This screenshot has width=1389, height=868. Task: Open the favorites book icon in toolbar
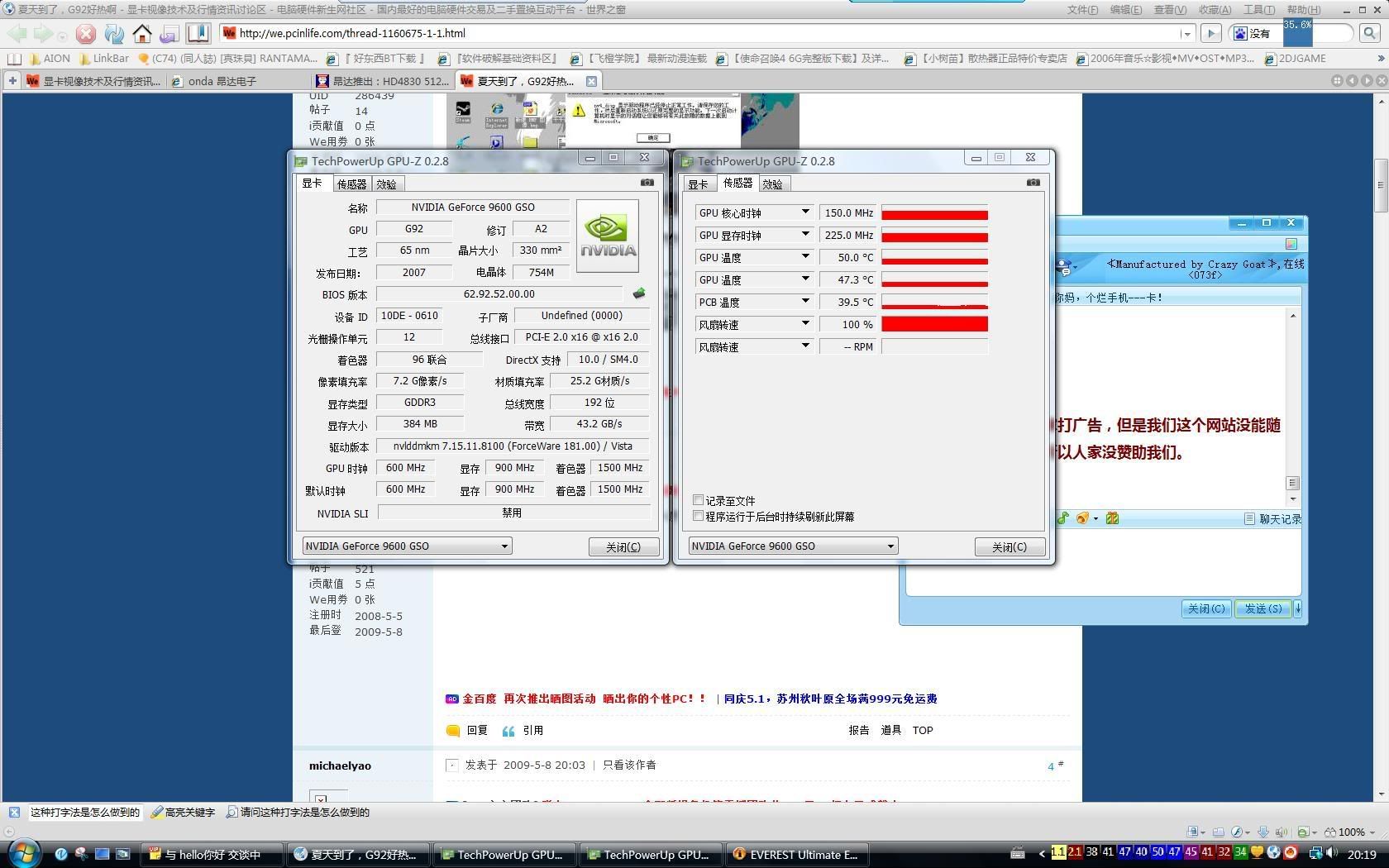(x=198, y=33)
